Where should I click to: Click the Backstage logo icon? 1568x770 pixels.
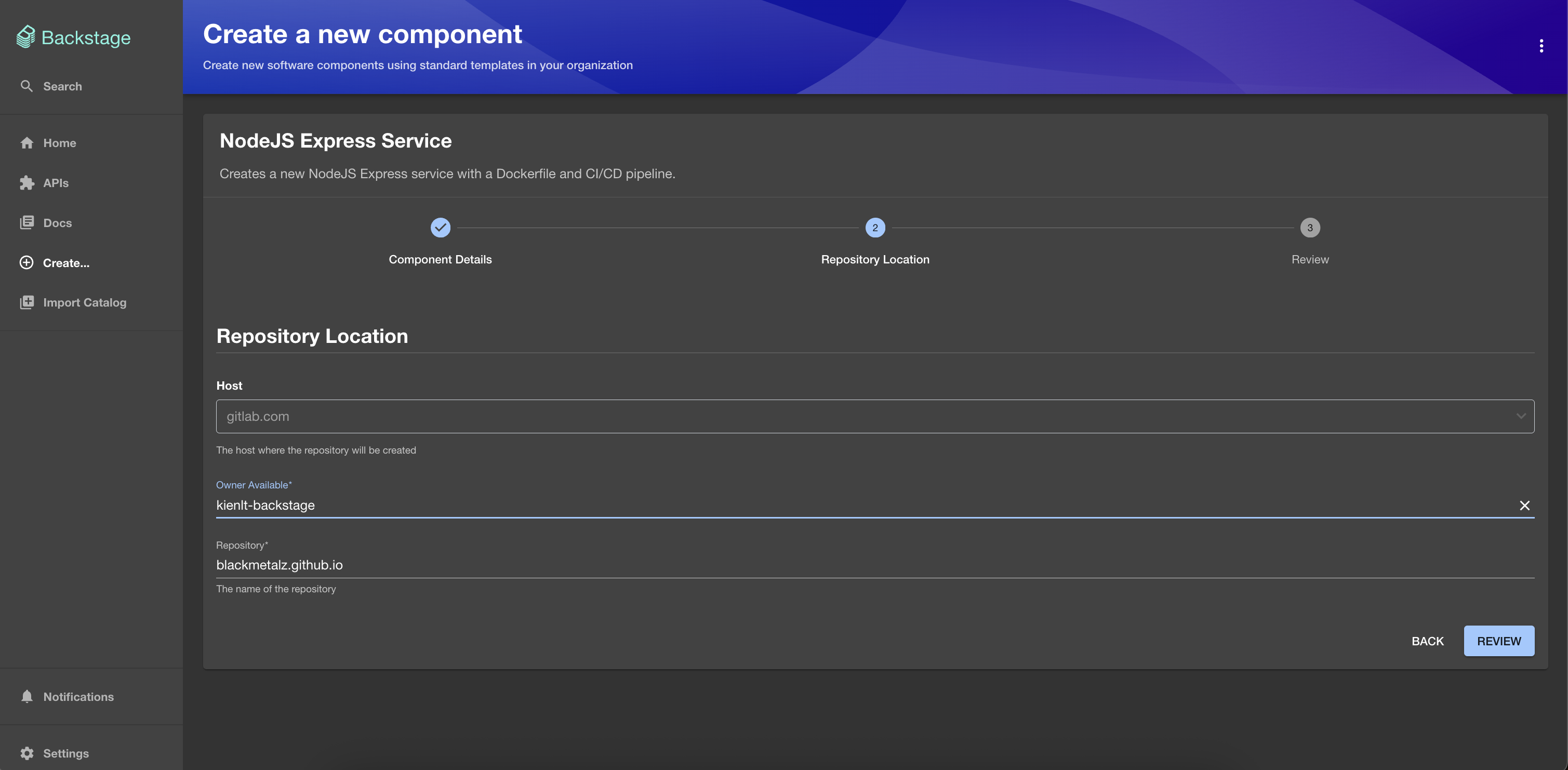pos(25,37)
